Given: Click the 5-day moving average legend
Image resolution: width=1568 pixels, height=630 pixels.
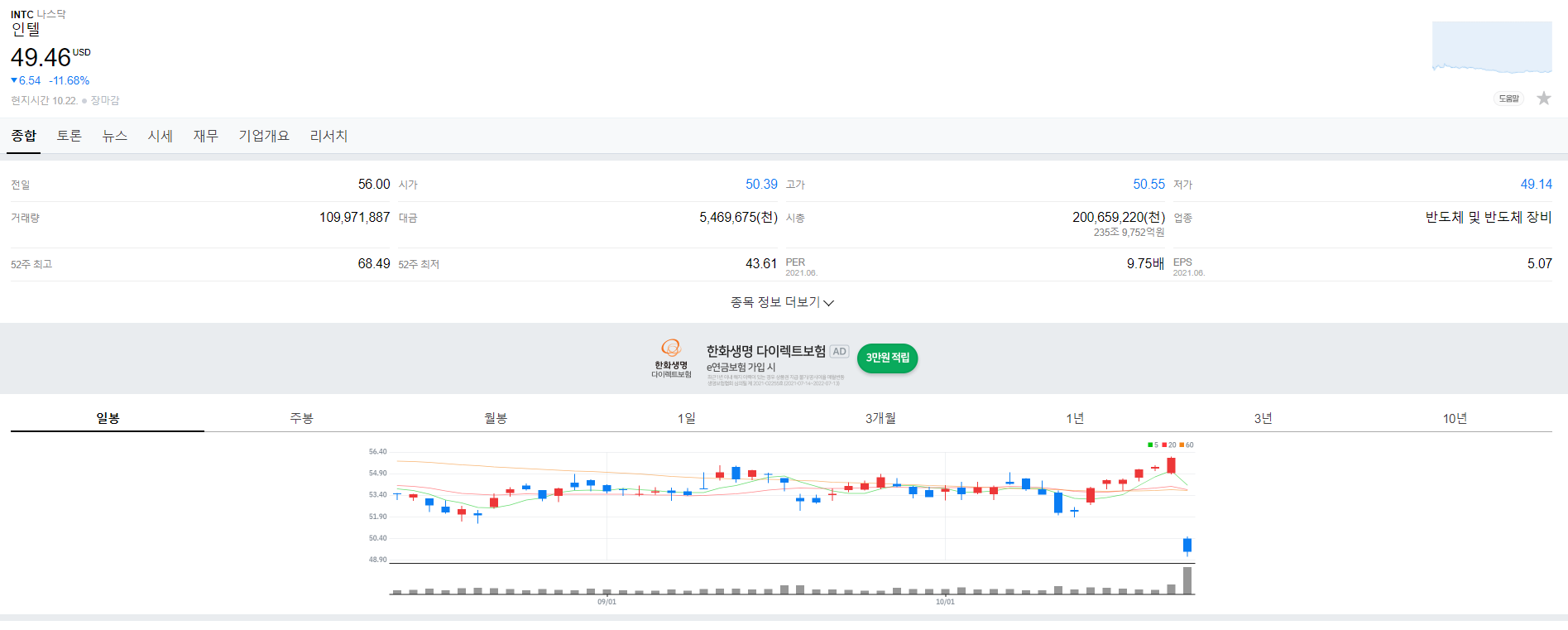Looking at the screenshot, I should click(1153, 445).
